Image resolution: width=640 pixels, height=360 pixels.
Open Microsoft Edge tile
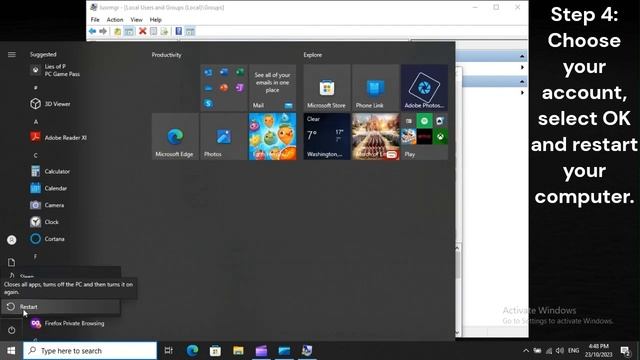click(175, 136)
